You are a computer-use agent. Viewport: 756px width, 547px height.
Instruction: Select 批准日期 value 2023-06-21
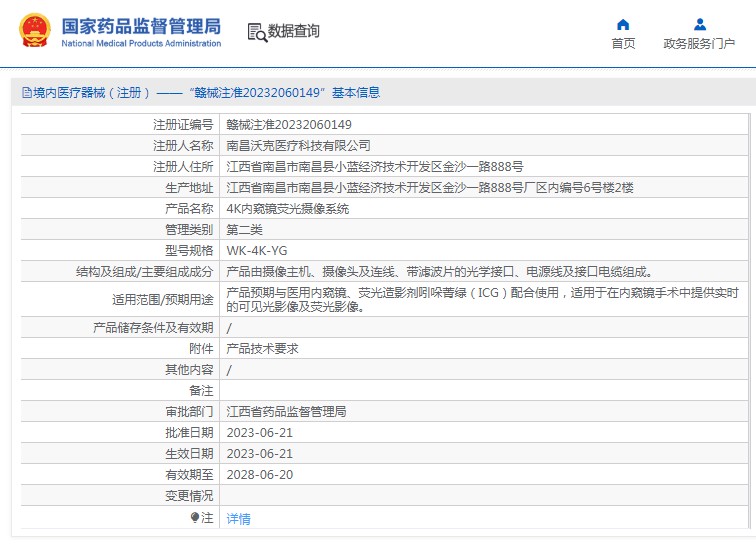pyautogui.click(x=259, y=433)
